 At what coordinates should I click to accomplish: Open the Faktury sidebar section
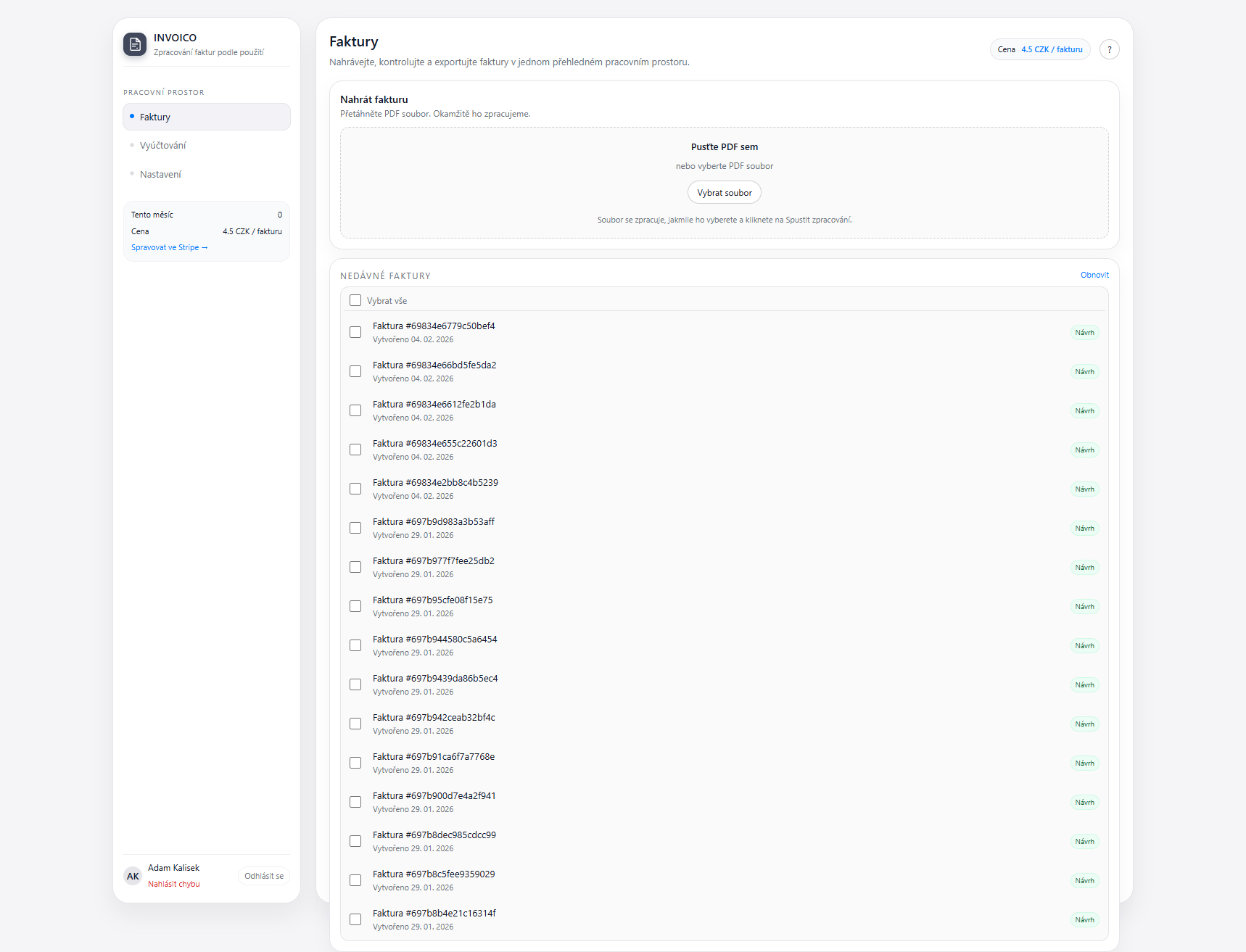click(207, 117)
